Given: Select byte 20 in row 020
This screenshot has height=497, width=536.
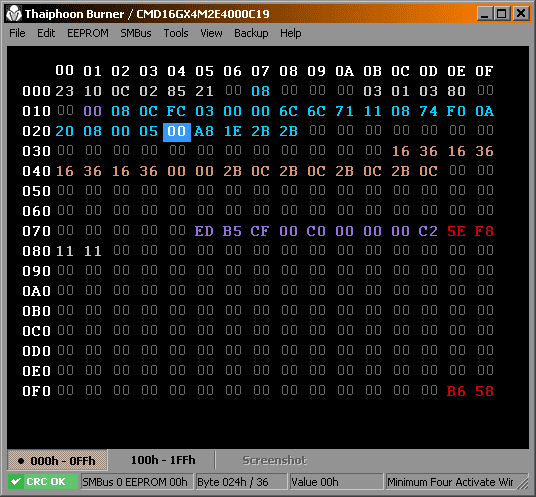Looking at the screenshot, I should click(65, 131).
